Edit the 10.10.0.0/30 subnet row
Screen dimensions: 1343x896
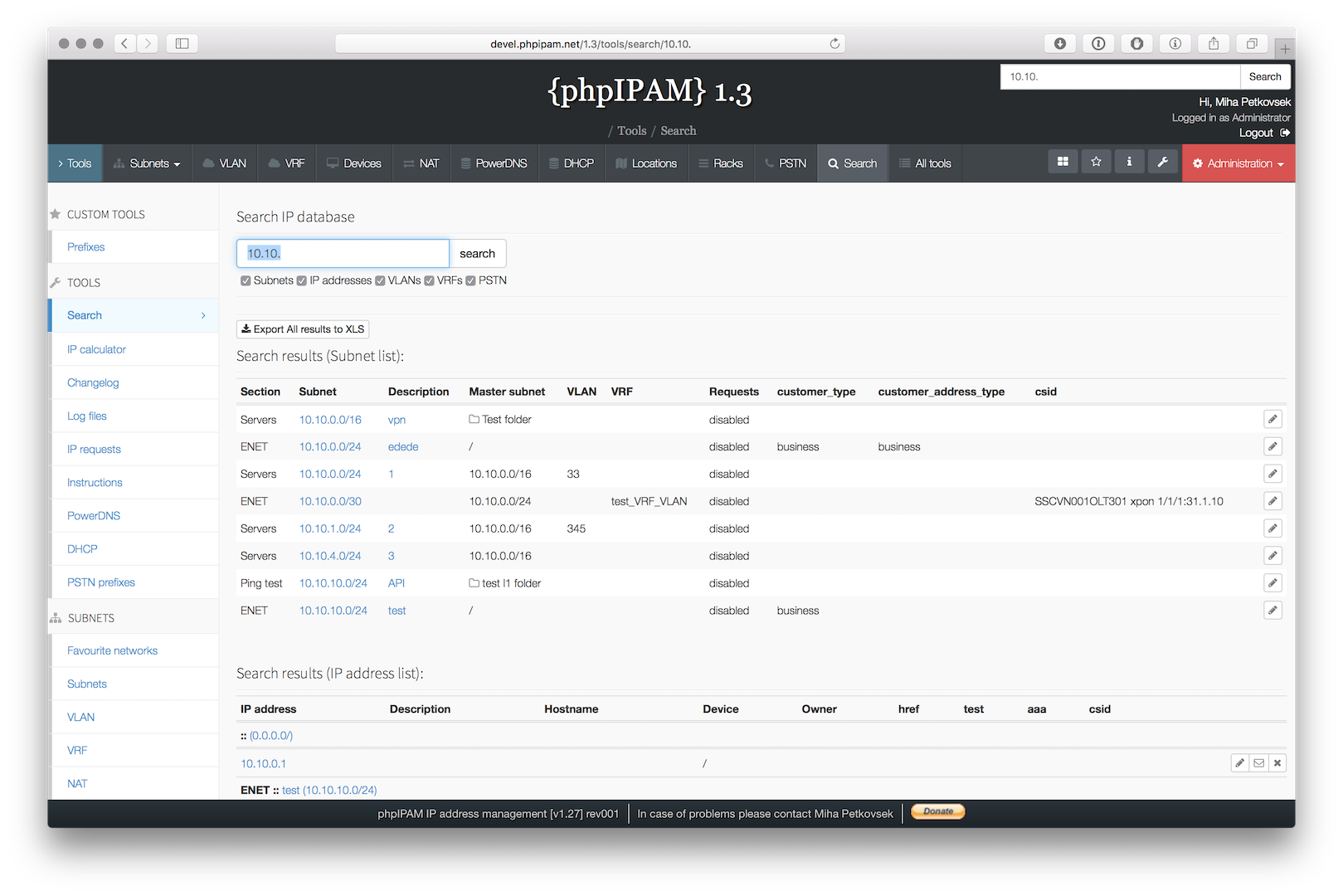pos(1272,502)
